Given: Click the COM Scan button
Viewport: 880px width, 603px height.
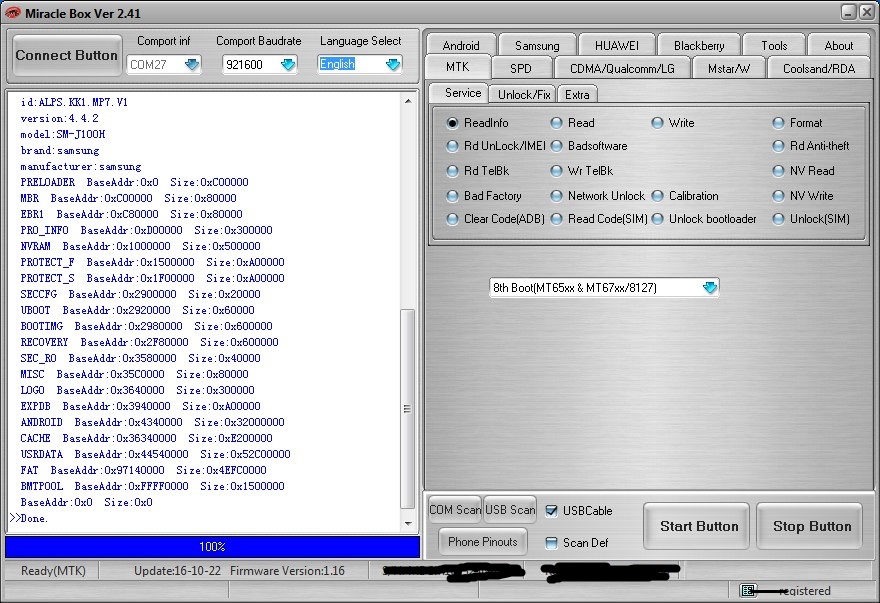Looking at the screenshot, I should (455, 509).
